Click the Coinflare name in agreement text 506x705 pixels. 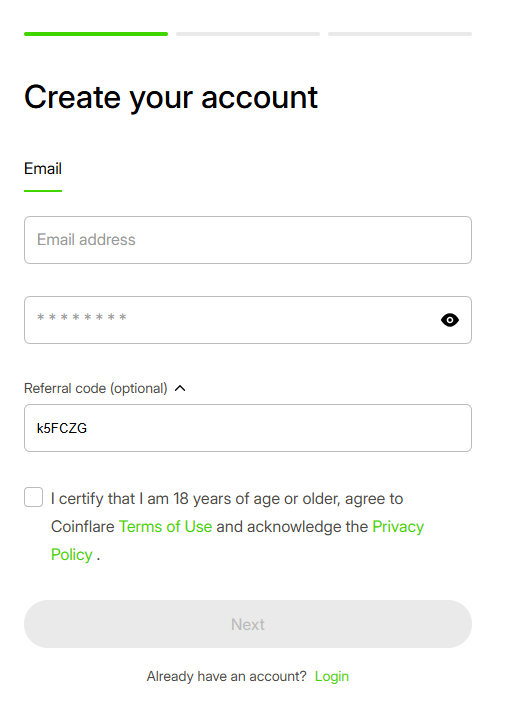[x=83, y=527]
